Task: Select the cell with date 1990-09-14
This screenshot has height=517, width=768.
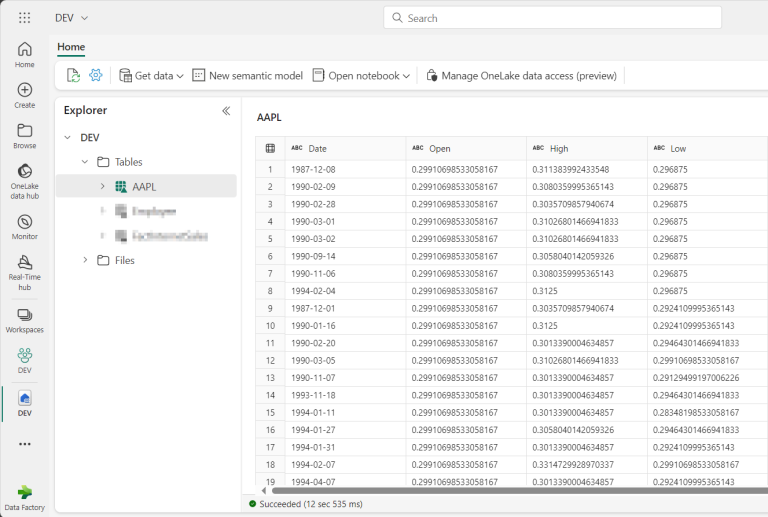Action: tap(345, 257)
